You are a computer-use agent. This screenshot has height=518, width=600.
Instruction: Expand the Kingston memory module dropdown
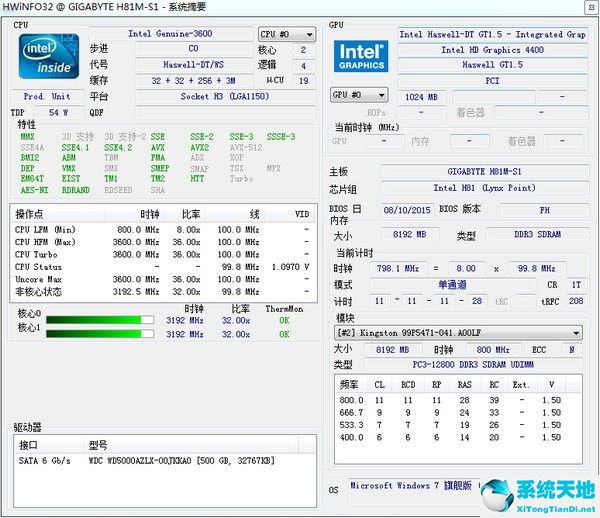click(x=458, y=333)
